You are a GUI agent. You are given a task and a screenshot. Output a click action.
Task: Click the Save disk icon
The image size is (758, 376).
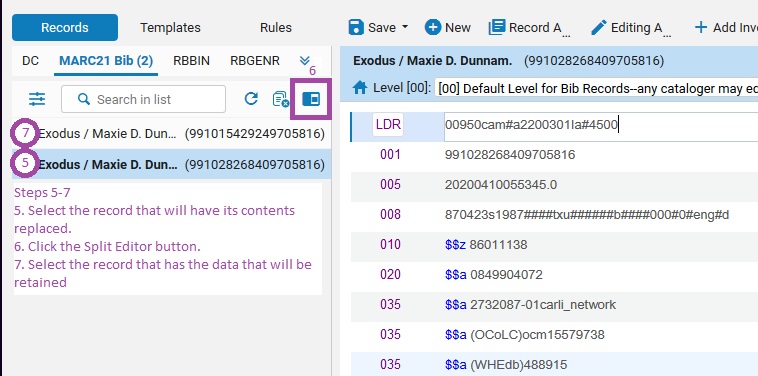(356, 28)
